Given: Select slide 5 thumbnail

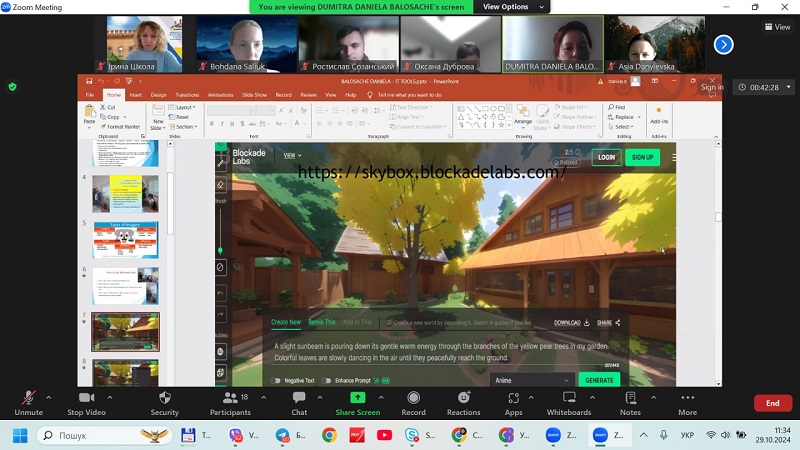Looking at the screenshot, I should tap(126, 240).
